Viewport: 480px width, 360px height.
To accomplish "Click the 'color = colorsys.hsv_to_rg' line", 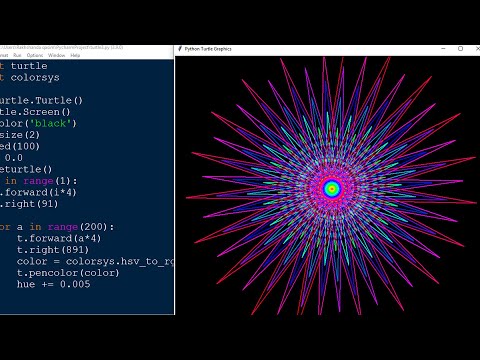I will click(x=95, y=262).
